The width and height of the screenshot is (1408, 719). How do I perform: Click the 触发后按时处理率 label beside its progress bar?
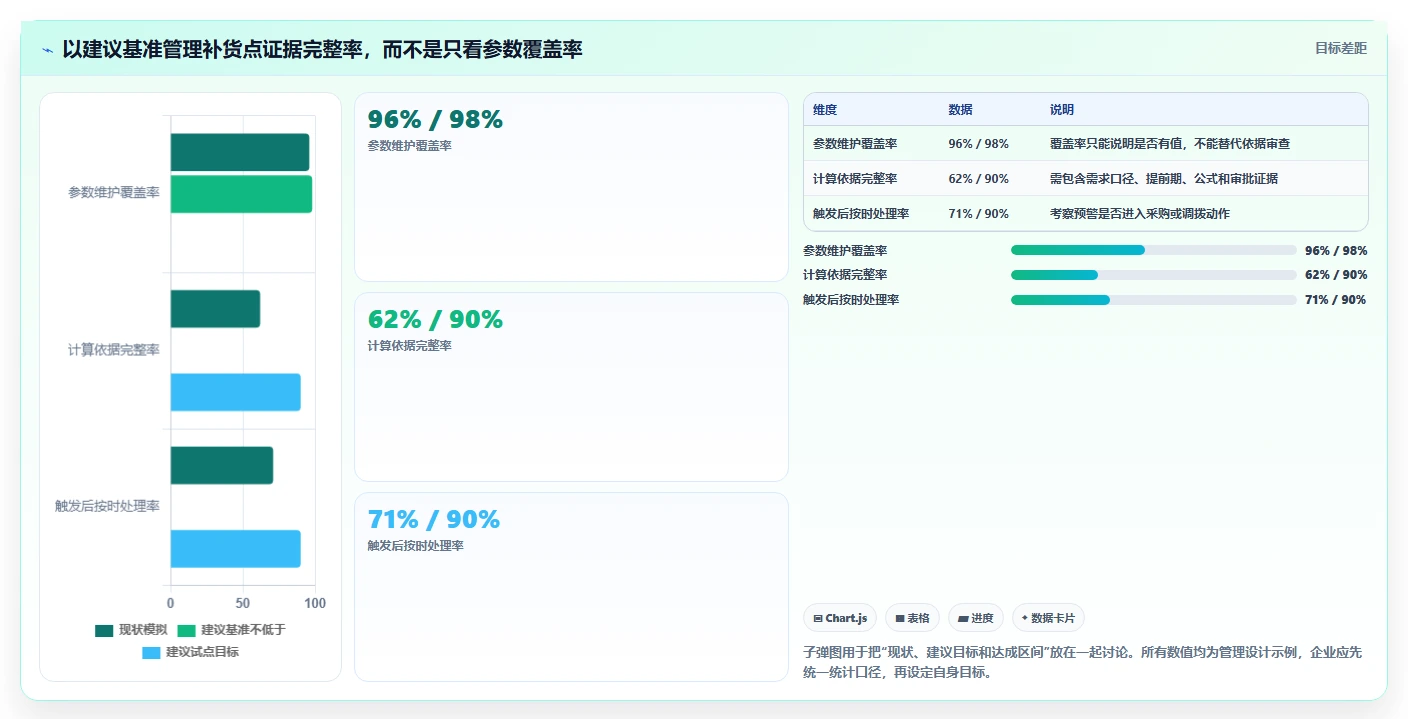851,300
